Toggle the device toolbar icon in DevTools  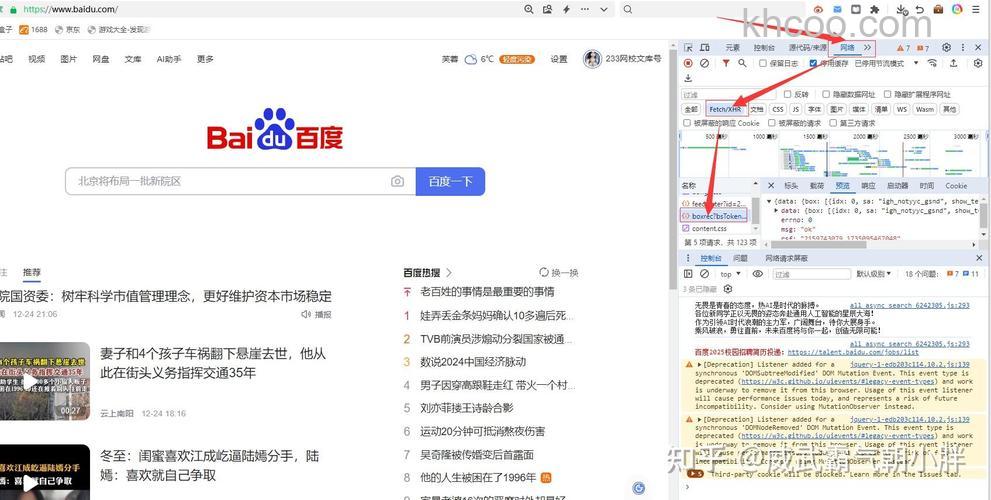tap(705, 47)
